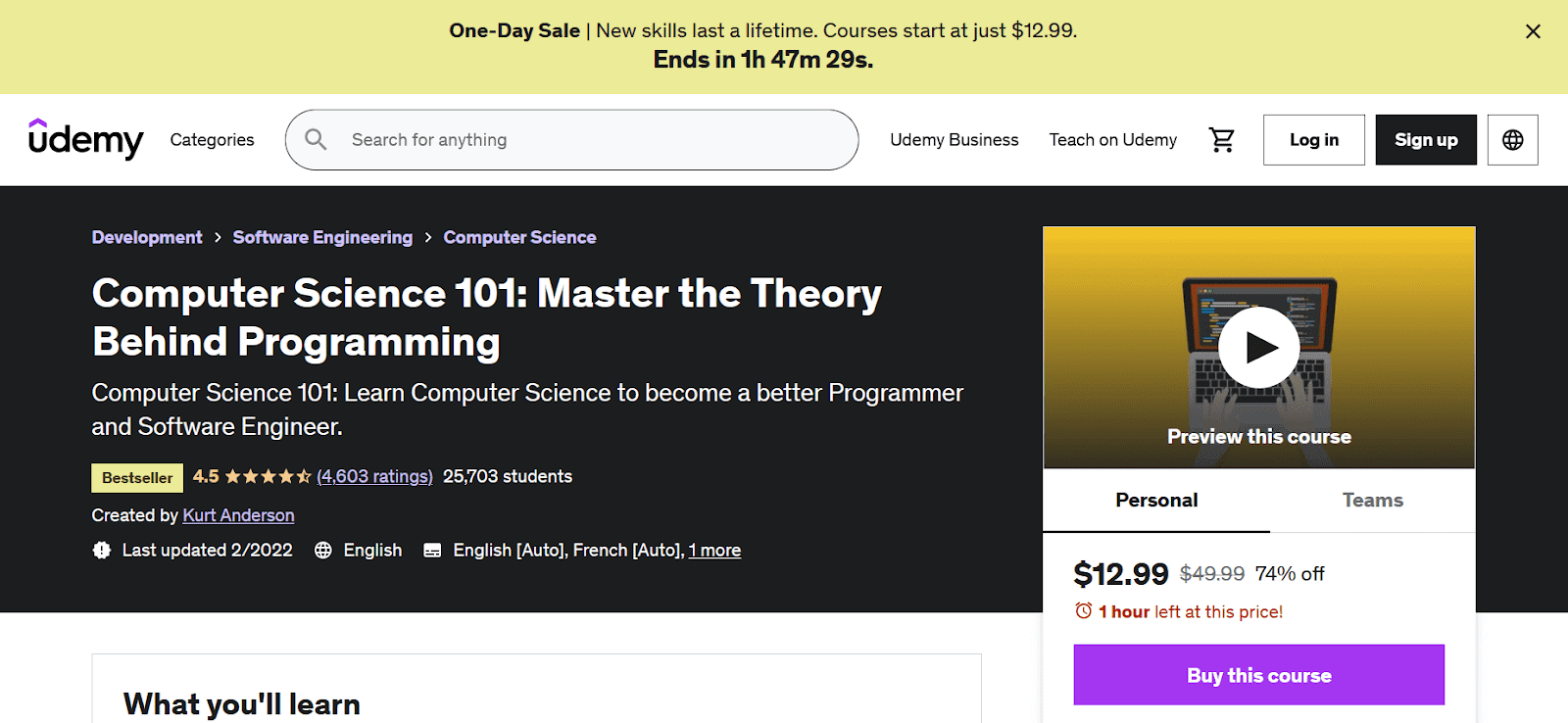Viewport: 1568px width, 723px height.
Task: Click the Sign up button
Action: pyautogui.click(x=1426, y=139)
